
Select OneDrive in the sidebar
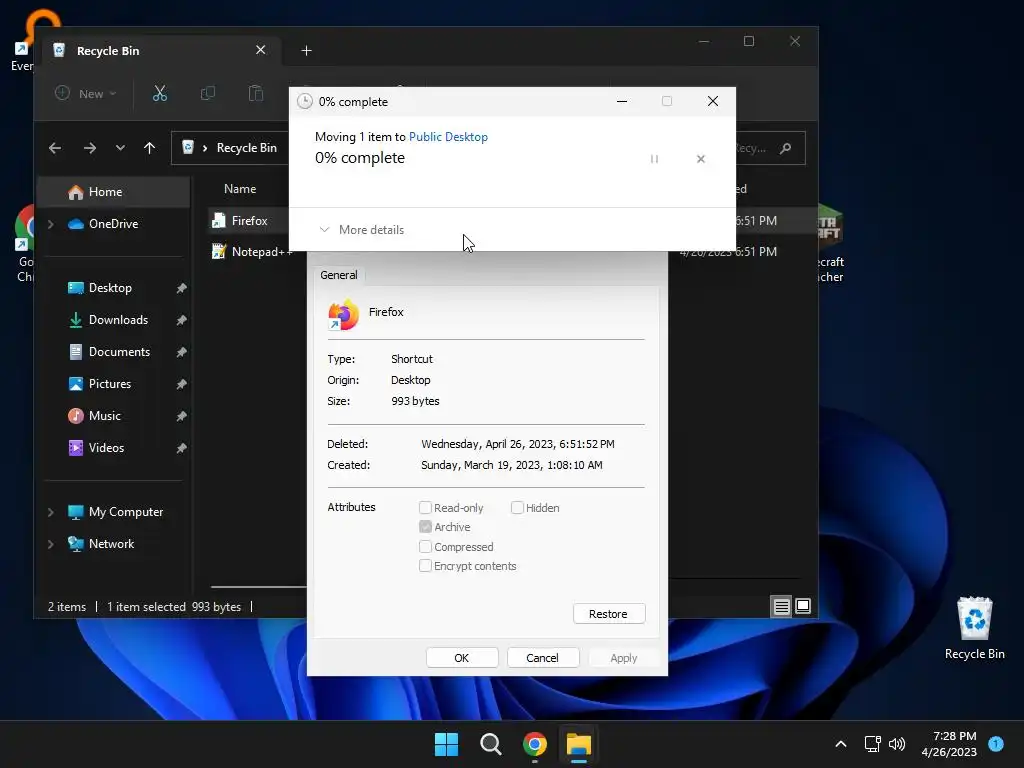click(x=103, y=224)
